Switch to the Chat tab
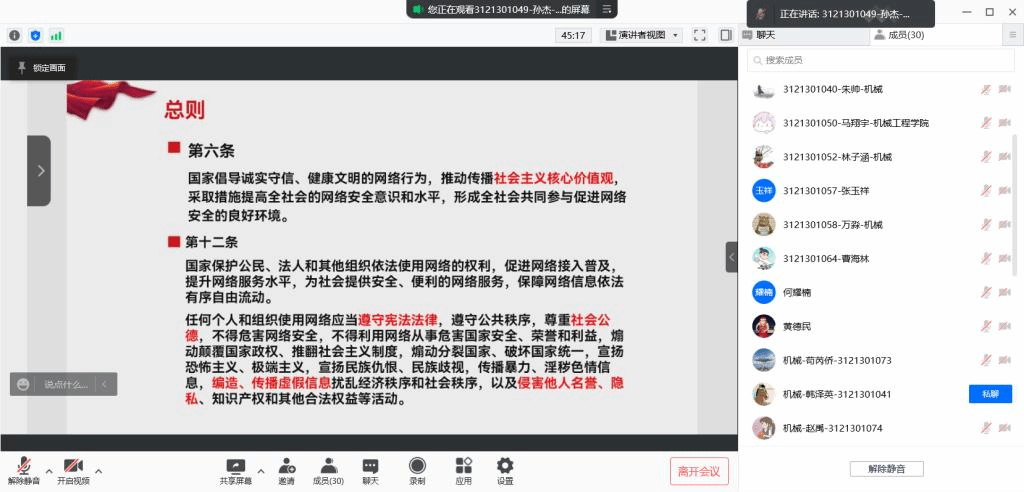This screenshot has width=1024, height=492. point(766,35)
